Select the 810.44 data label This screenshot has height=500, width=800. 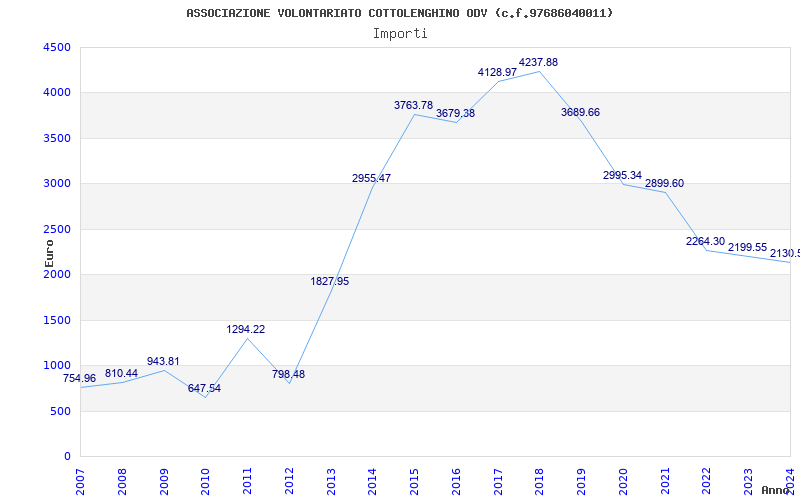coord(121,373)
